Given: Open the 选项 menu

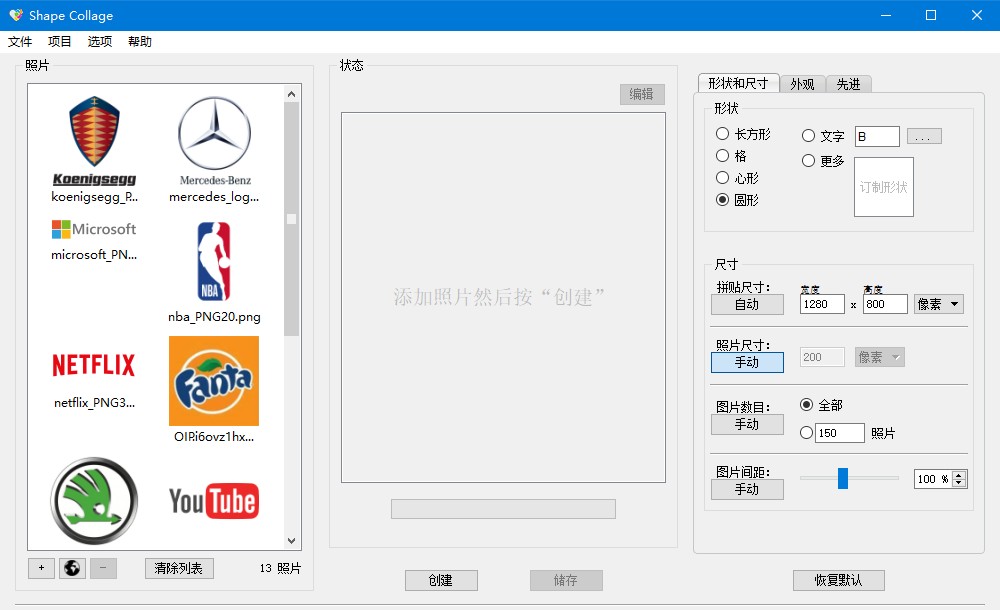Looking at the screenshot, I should (99, 41).
